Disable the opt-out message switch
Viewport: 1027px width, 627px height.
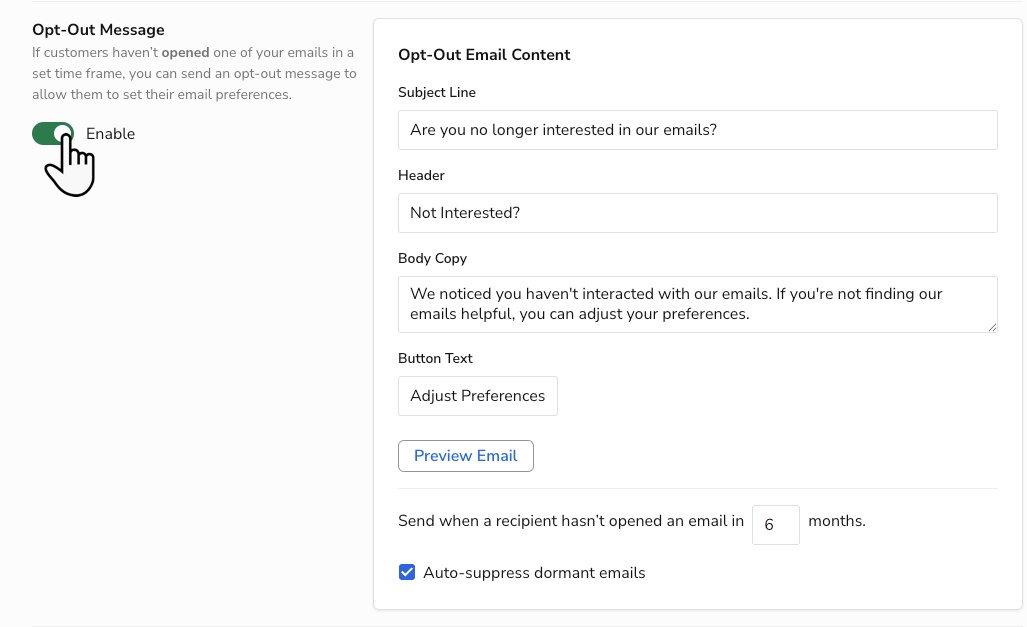point(52,133)
